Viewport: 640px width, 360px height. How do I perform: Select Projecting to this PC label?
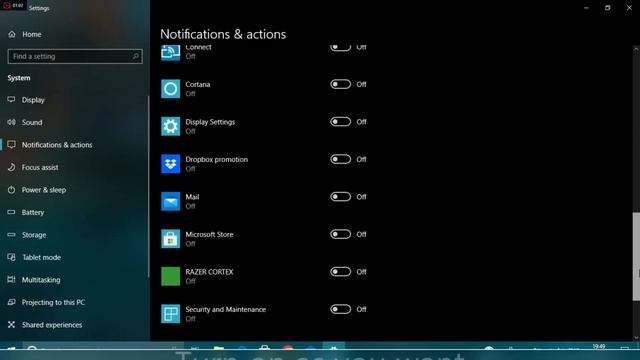click(x=53, y=302)
